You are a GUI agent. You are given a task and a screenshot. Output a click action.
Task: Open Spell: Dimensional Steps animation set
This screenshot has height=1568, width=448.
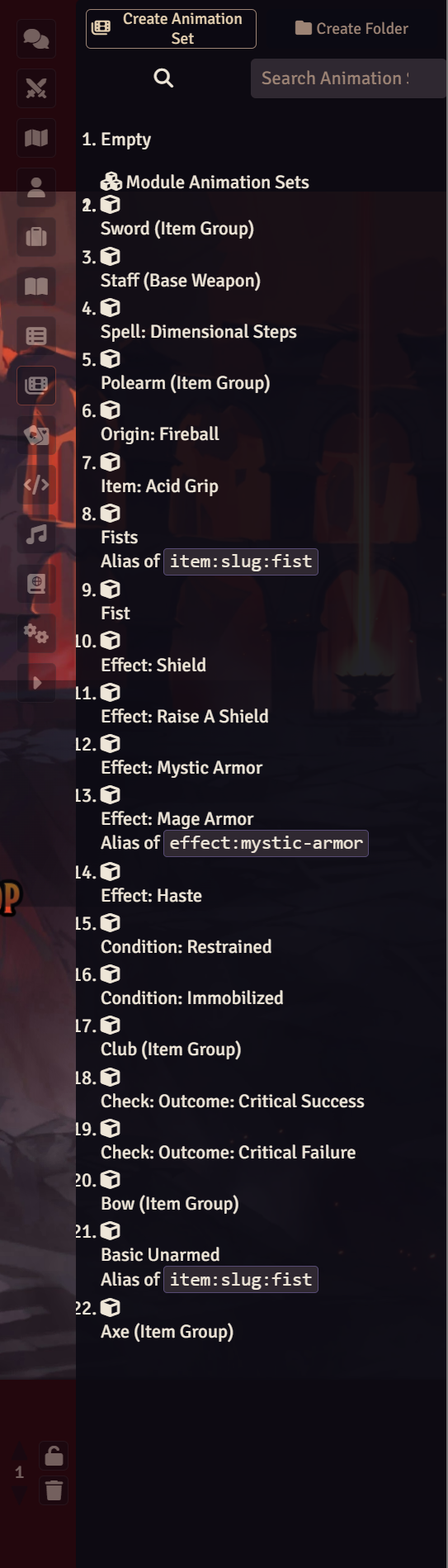(198, 332)
